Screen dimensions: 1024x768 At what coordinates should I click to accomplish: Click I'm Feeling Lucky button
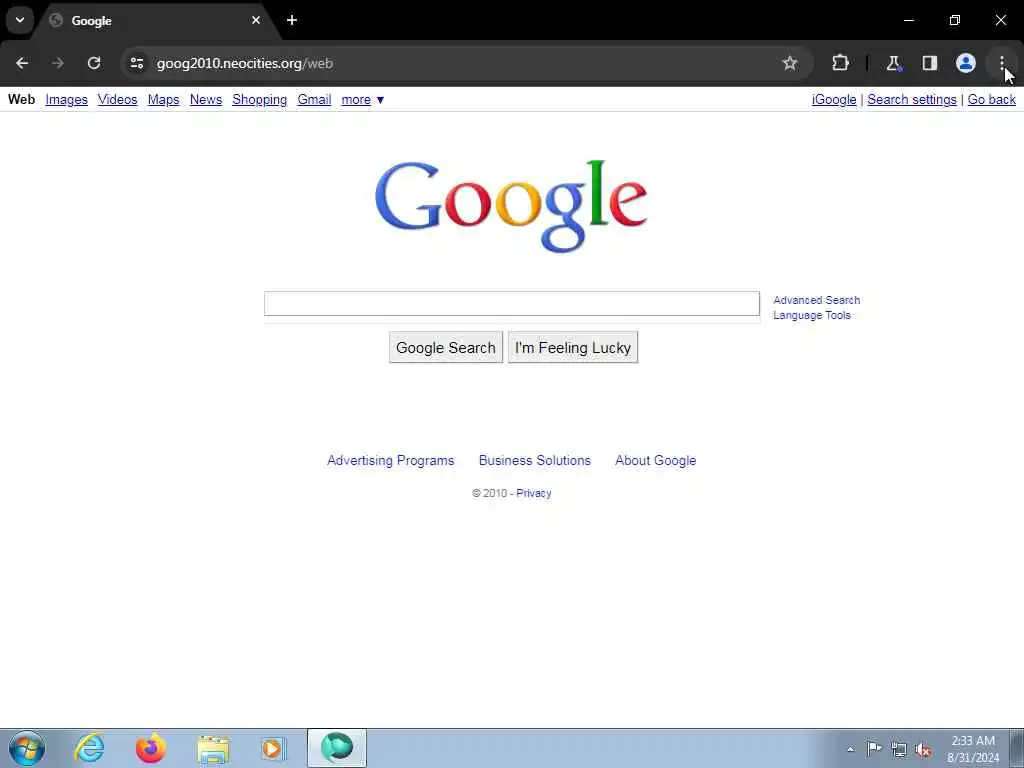(573, 347)
